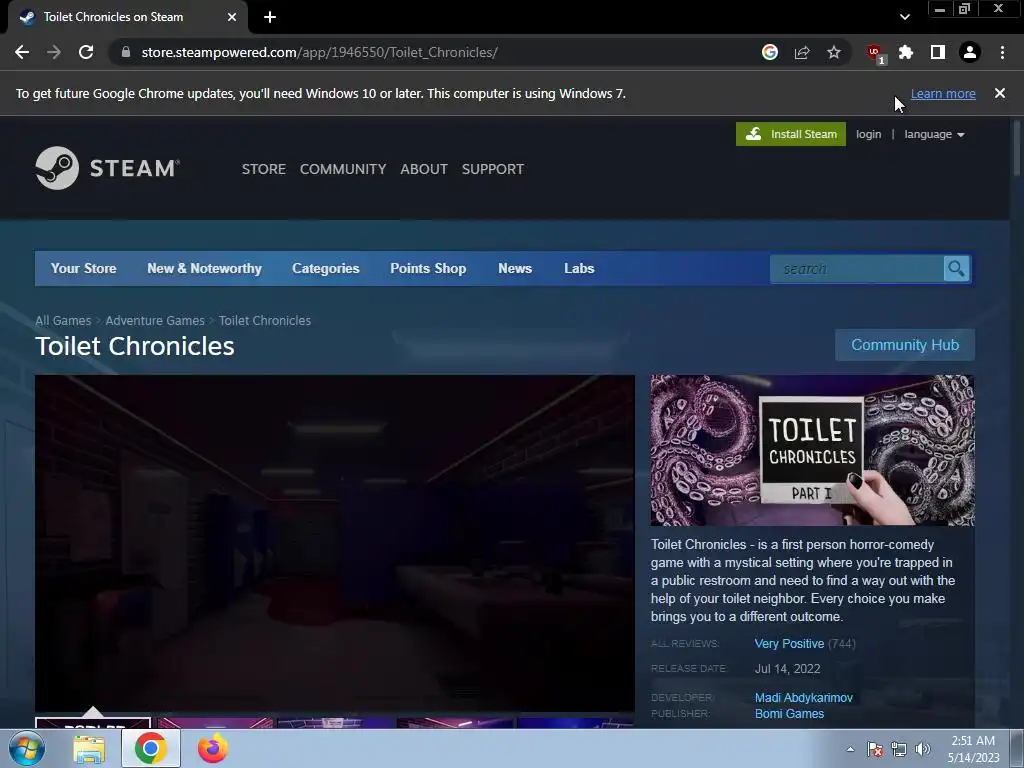Open the News tab

pyautogui.click(x=515, y=268)
